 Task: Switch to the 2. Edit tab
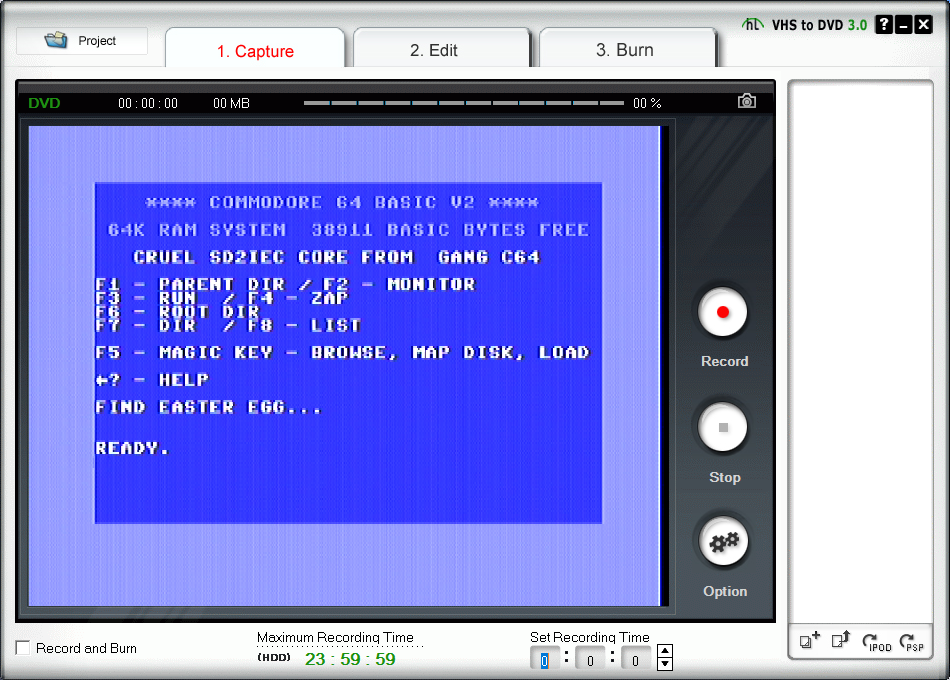pyautogui.click(x=442, y=50)
